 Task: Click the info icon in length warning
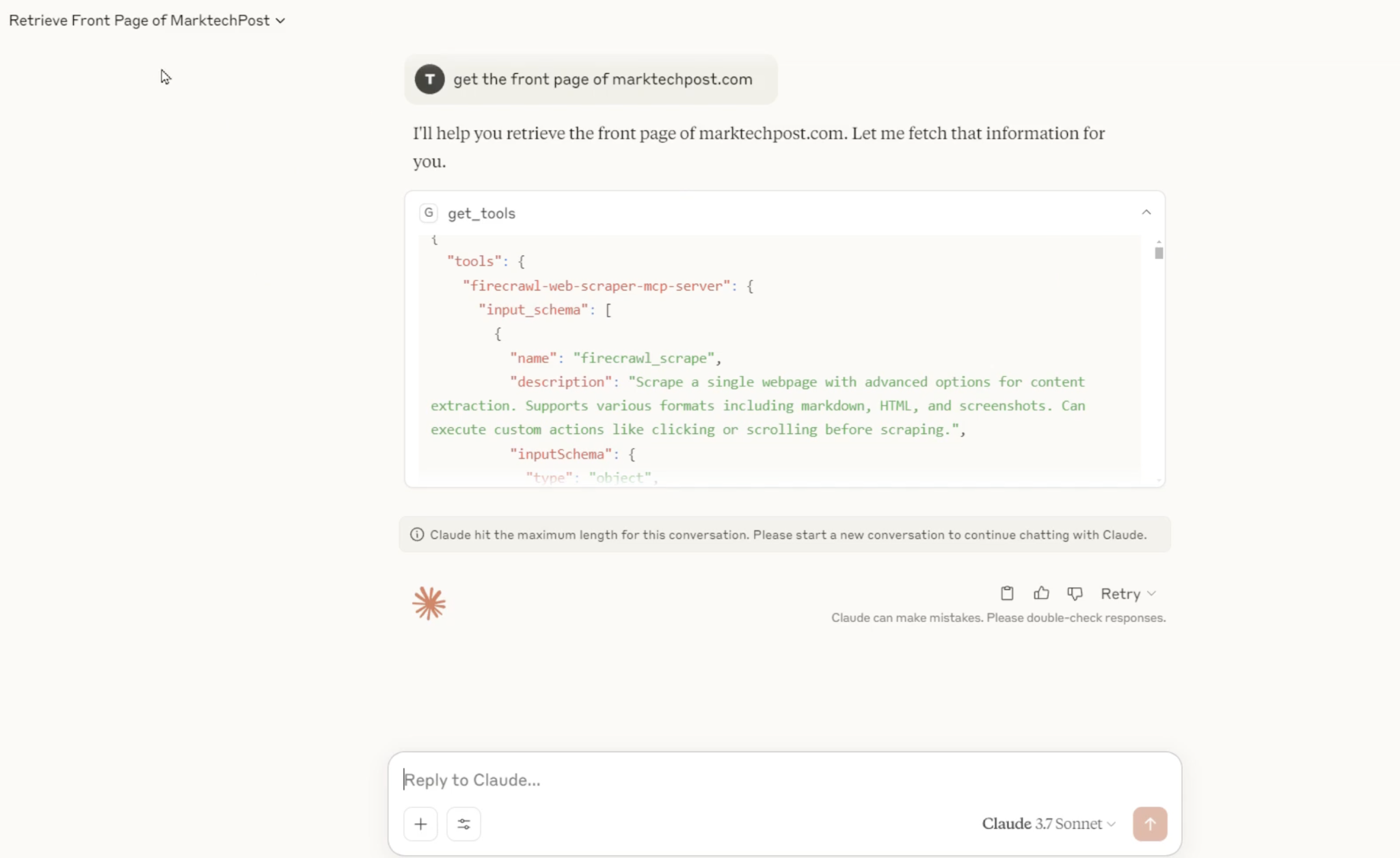coord(417,535)
